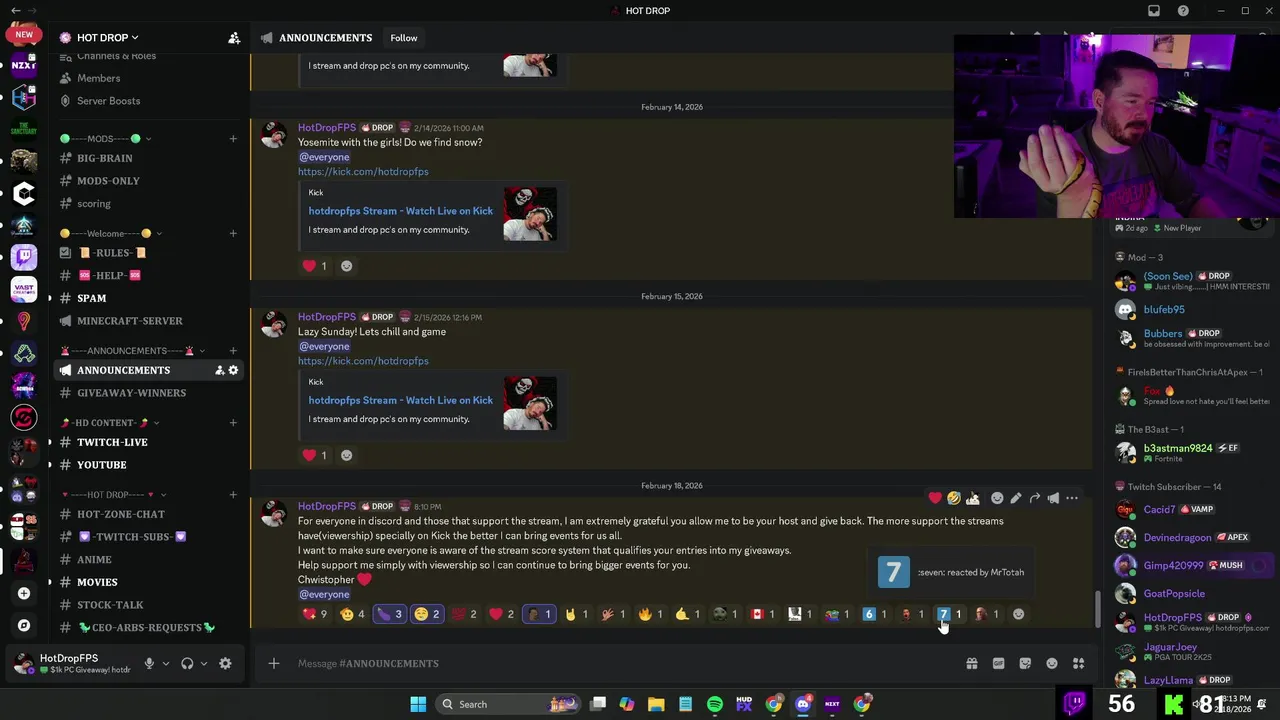This screenshot has width=1280, height=720.
Task: Open apps launcher in message bar
Action: [1079, 664]
